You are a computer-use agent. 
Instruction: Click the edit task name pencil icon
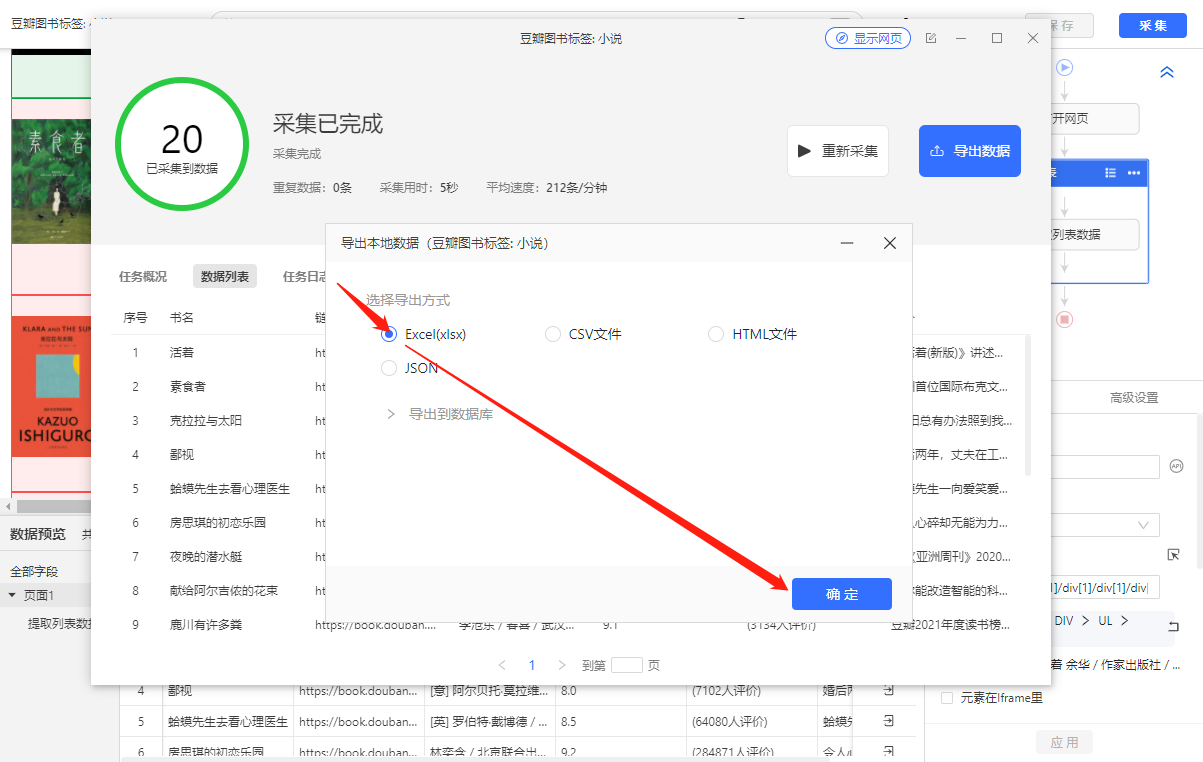[931, 38]
